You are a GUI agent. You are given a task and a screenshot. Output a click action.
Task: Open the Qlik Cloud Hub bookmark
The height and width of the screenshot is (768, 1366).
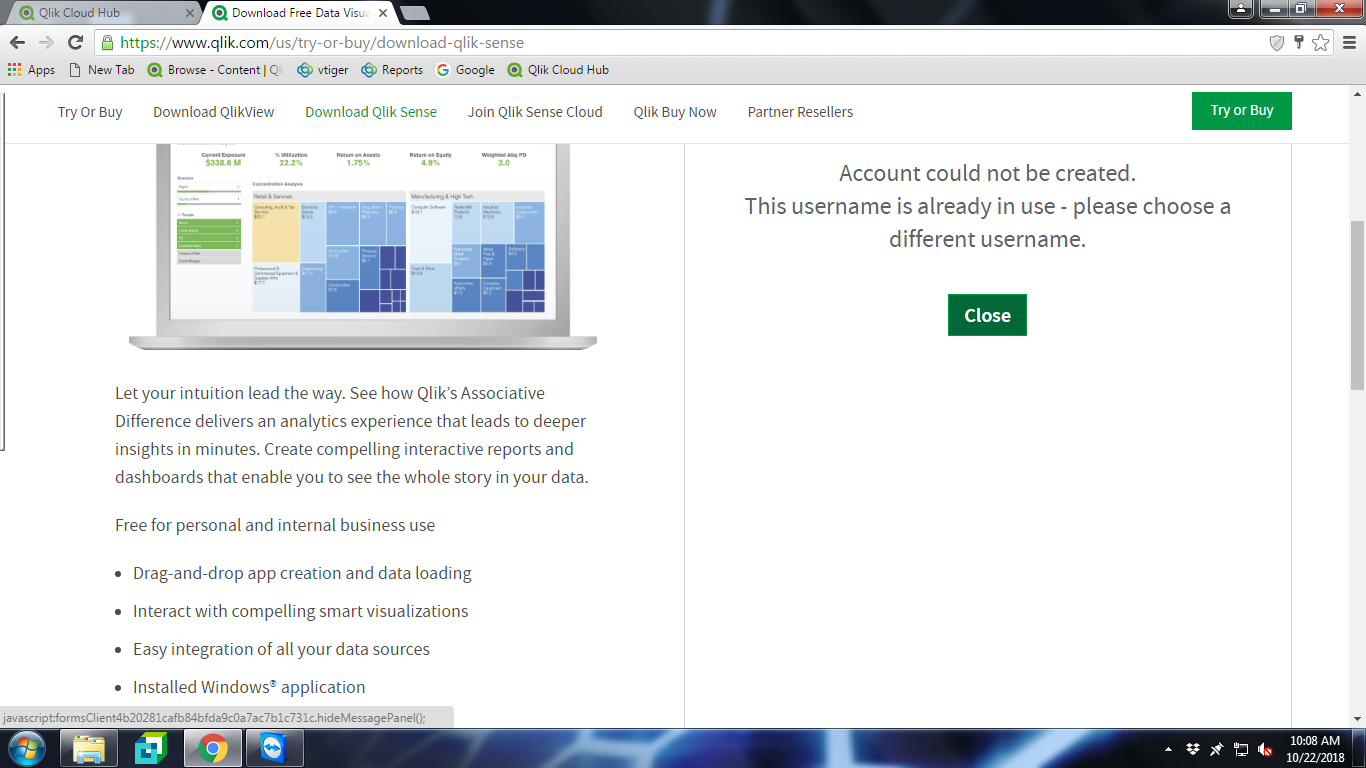[558, 70]
